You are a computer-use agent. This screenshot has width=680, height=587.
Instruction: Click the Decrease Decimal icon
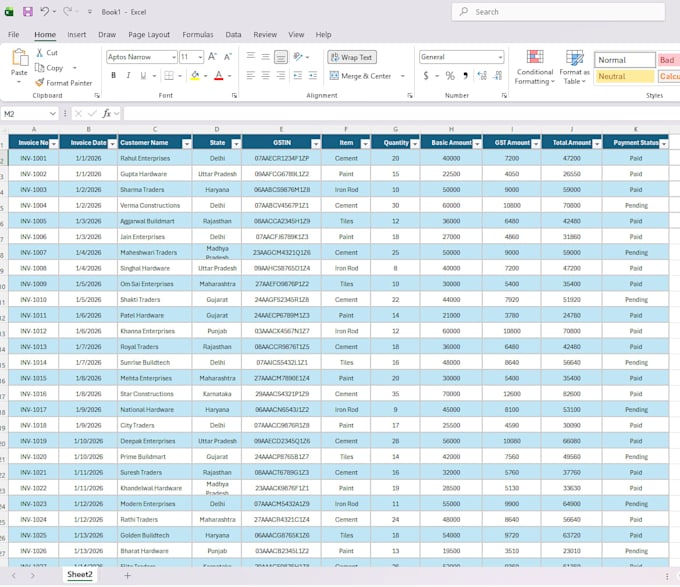(498, 76)
